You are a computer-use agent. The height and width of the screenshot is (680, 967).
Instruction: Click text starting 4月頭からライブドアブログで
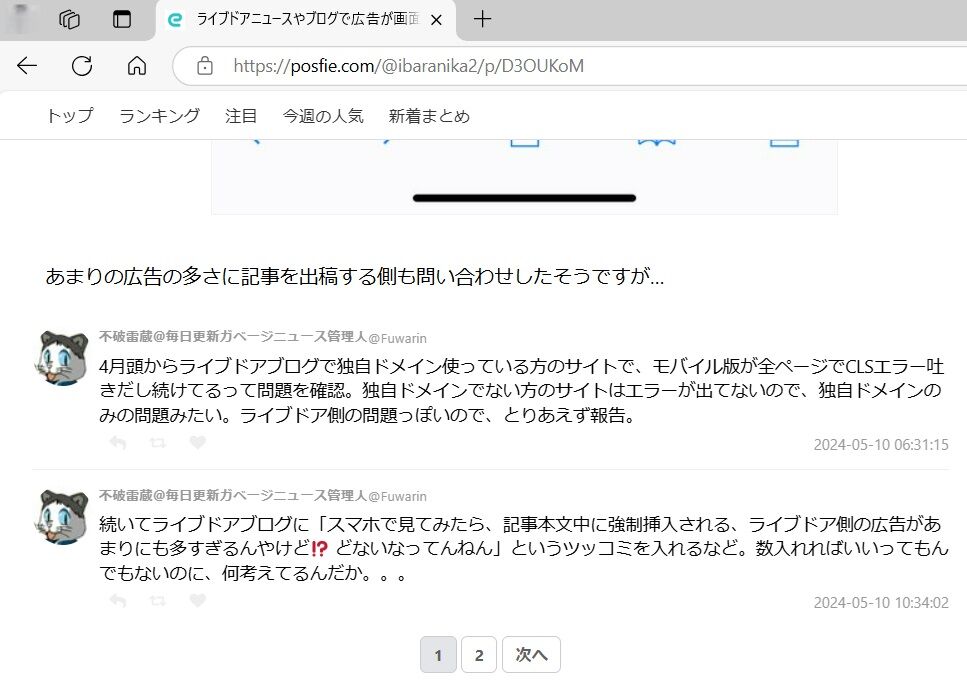click(521, 391)
